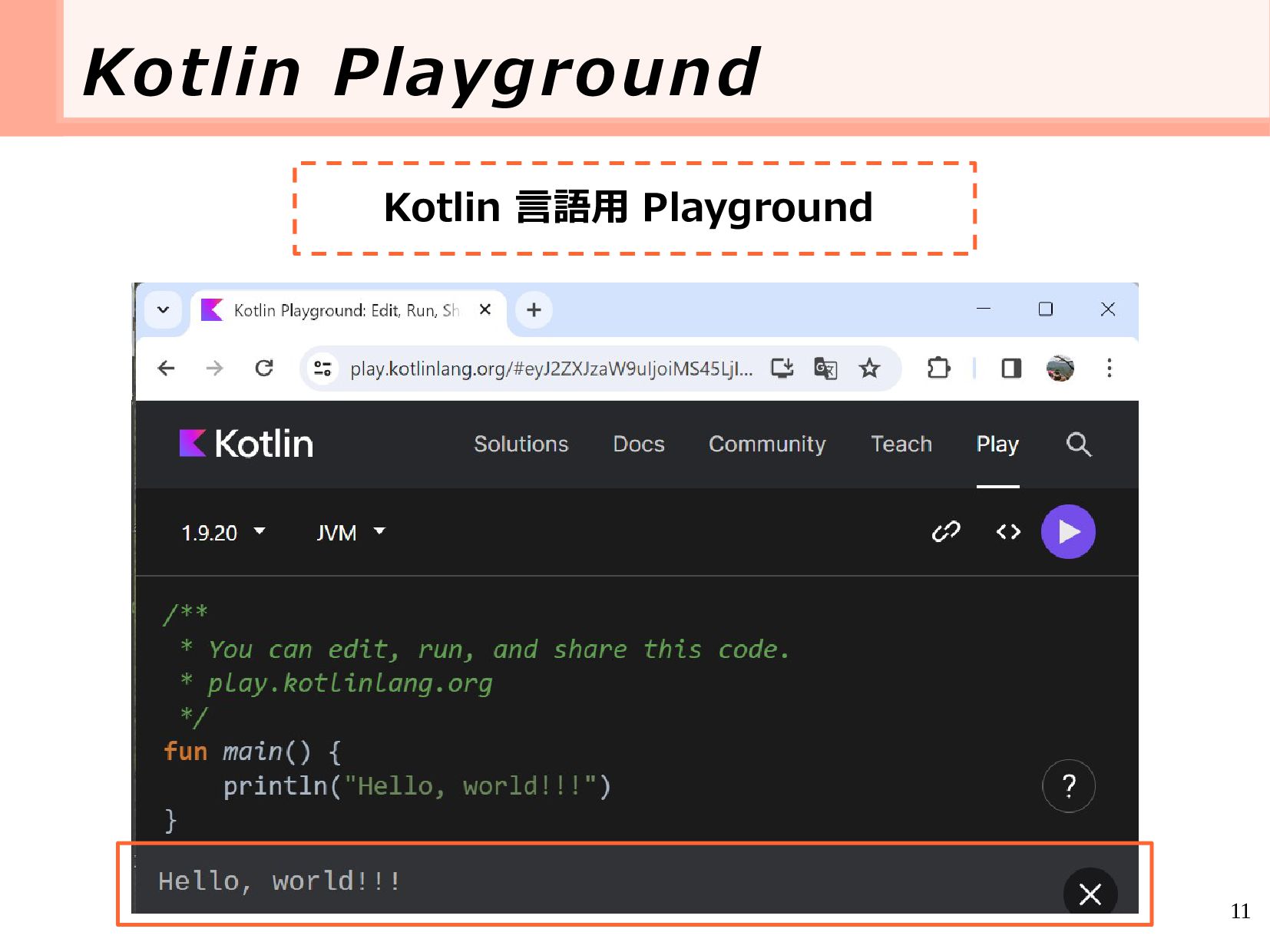View site information icon in address bar
Viewport: 1270px width, 952px height.
point(322,369)
